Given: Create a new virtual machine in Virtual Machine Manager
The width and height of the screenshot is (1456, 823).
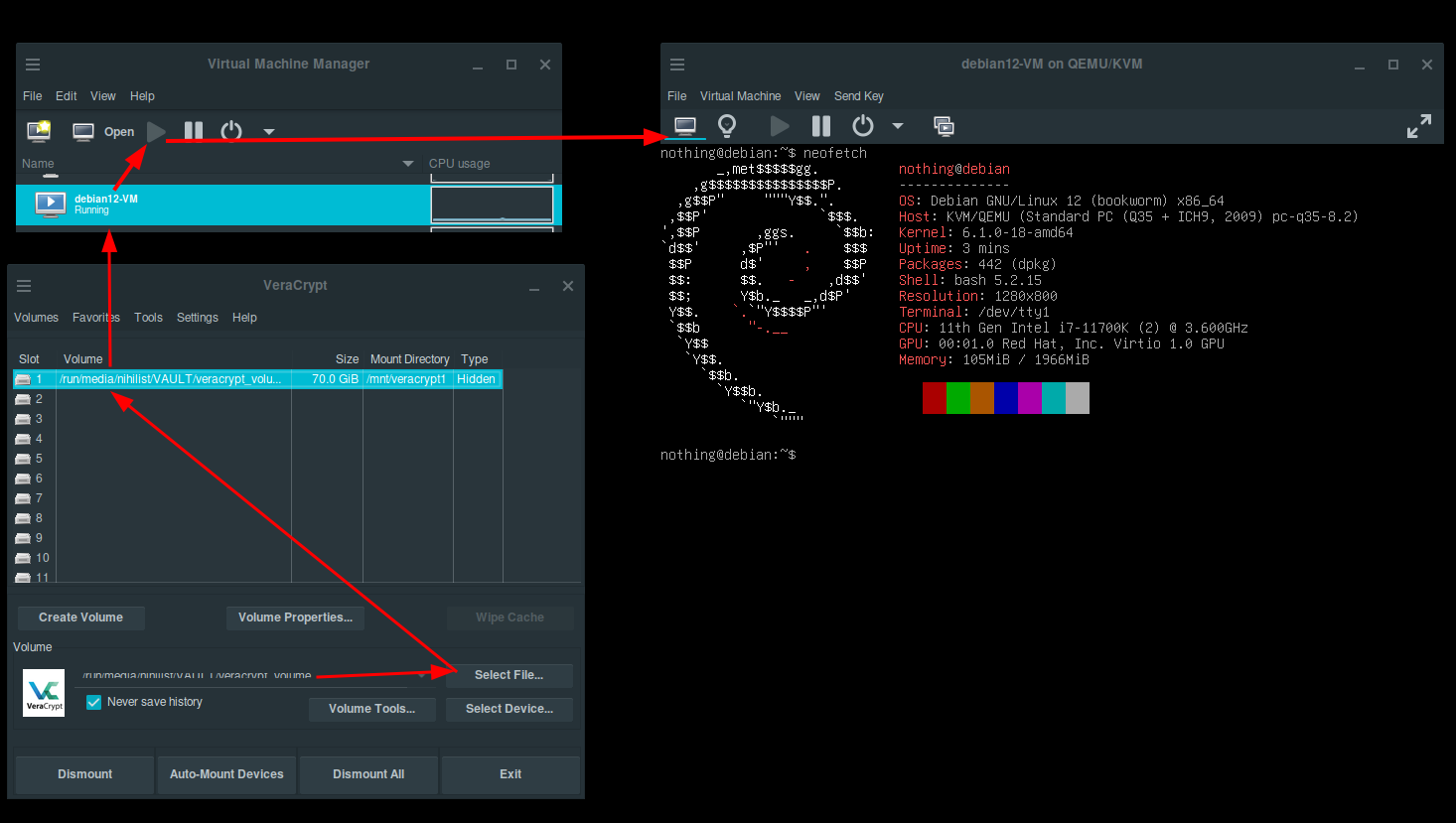Looking at the screenshot, I should [39, 131].
